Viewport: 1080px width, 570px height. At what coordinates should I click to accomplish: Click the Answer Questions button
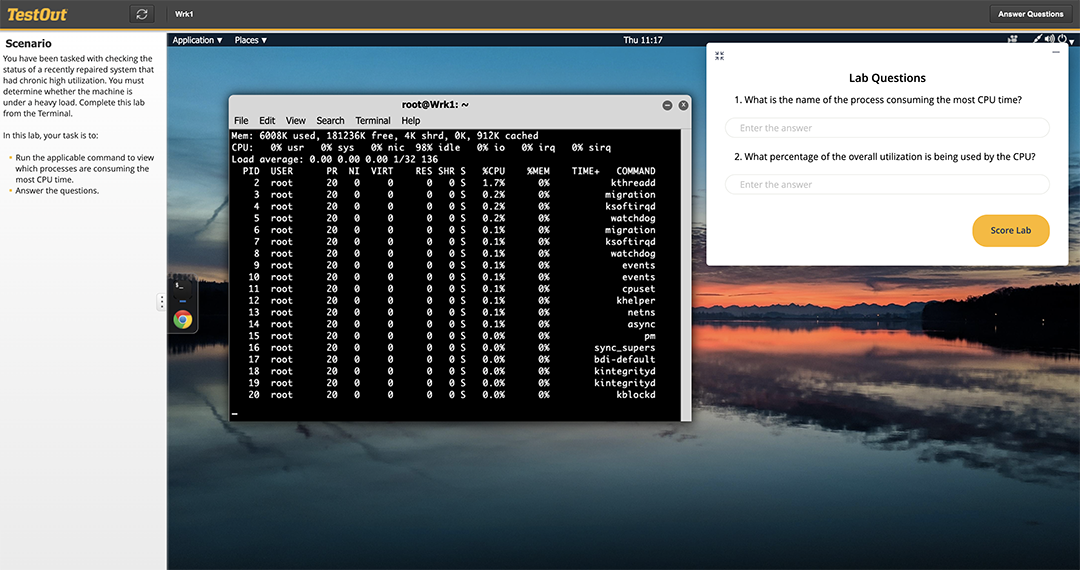tap(1030, 14)
